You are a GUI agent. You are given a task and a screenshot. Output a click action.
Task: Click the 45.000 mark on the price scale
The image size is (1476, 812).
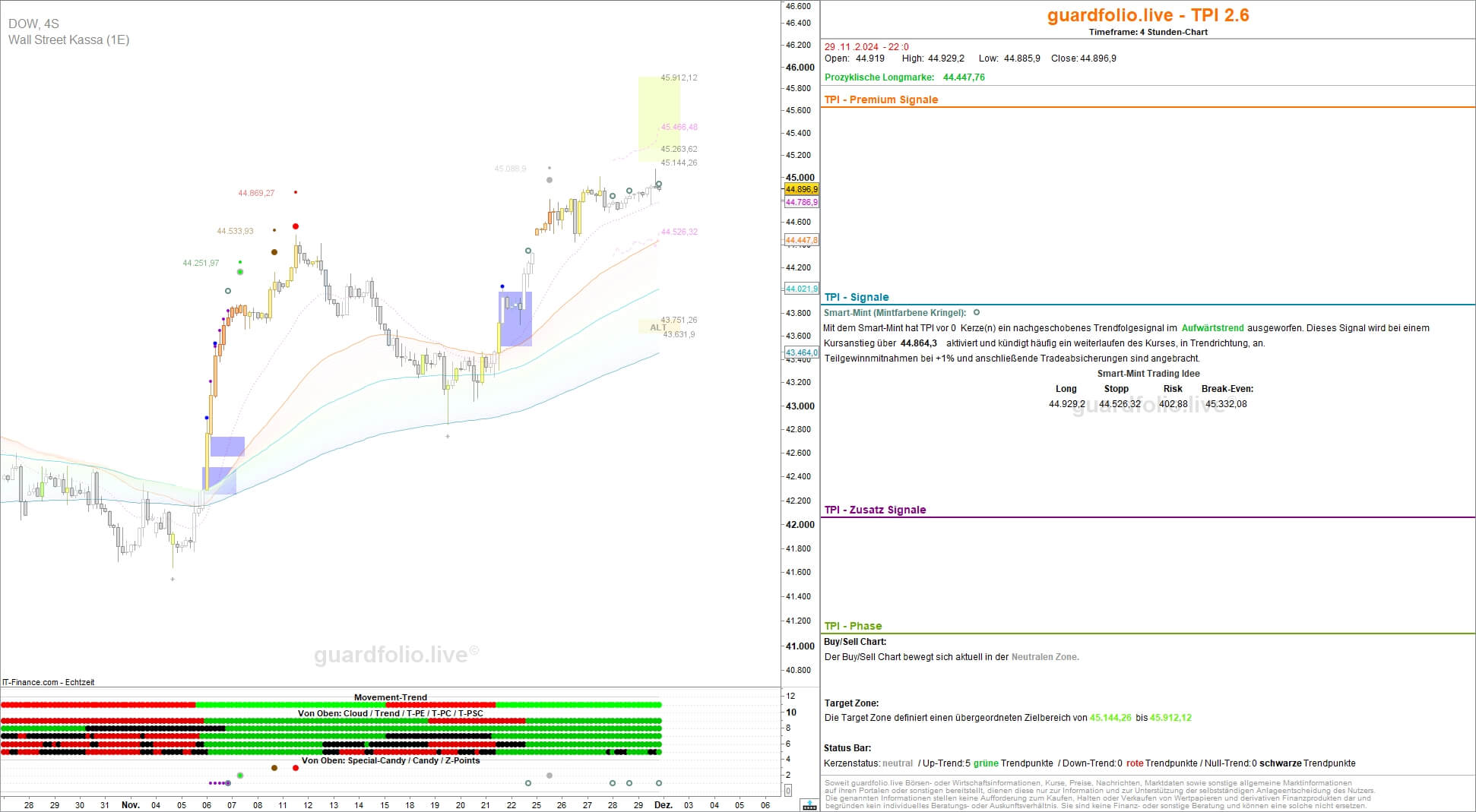[x=800, y=177]
